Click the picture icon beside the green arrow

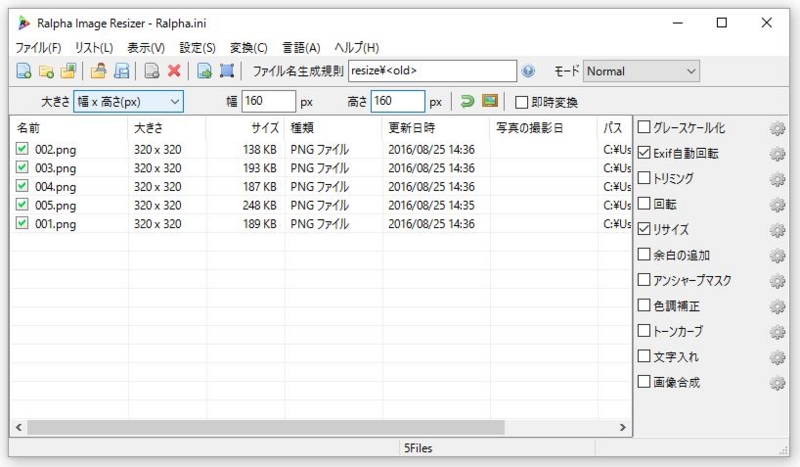tap(490, 101)
